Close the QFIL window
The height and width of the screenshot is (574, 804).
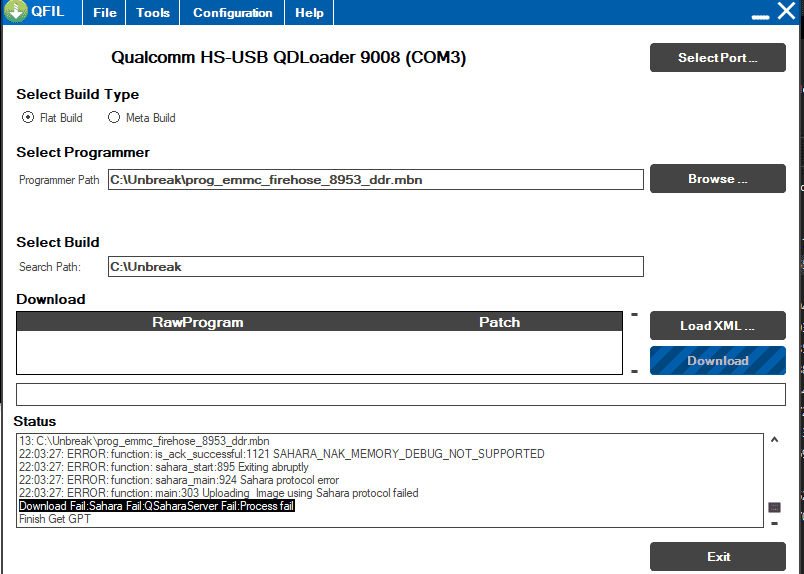(786, 11)
